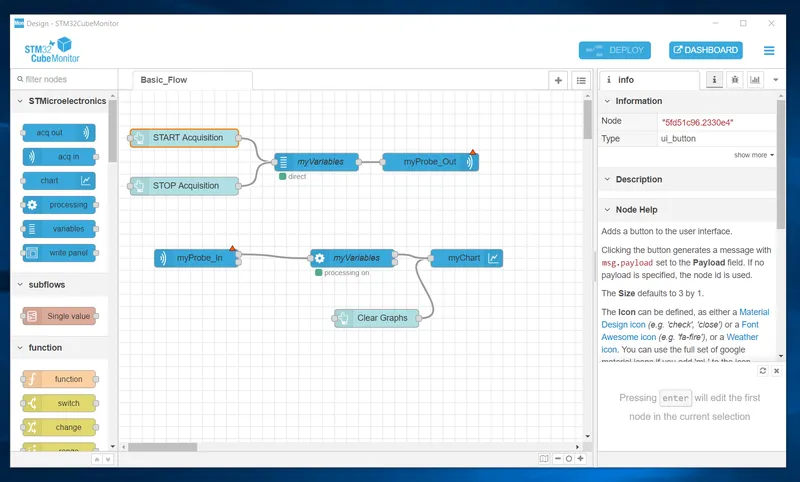800x482 pixels.
Task: Reset canvas zoom with circle icon
Action: pos(569,459)
